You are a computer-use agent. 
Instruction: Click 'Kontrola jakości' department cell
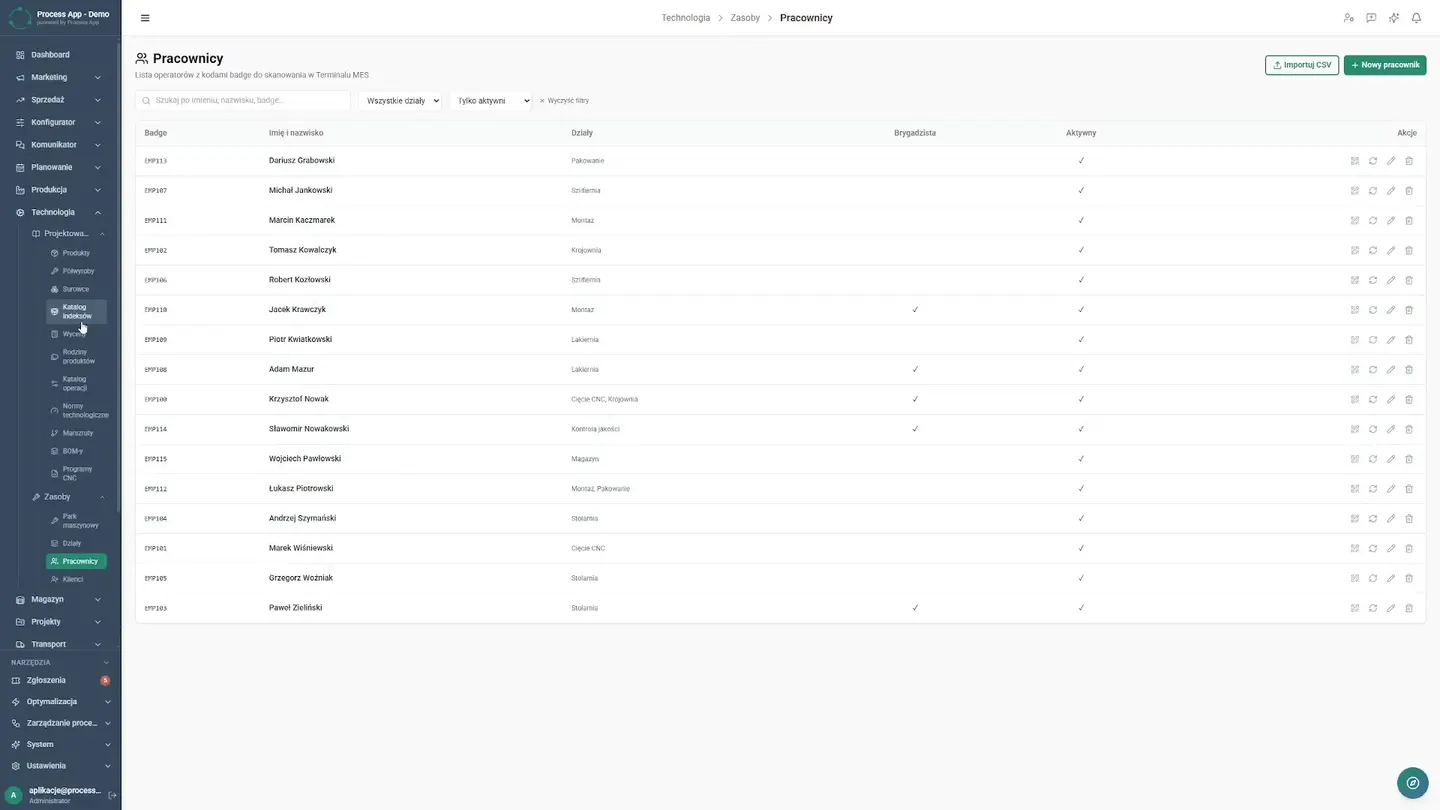click(x=595, y=429)
